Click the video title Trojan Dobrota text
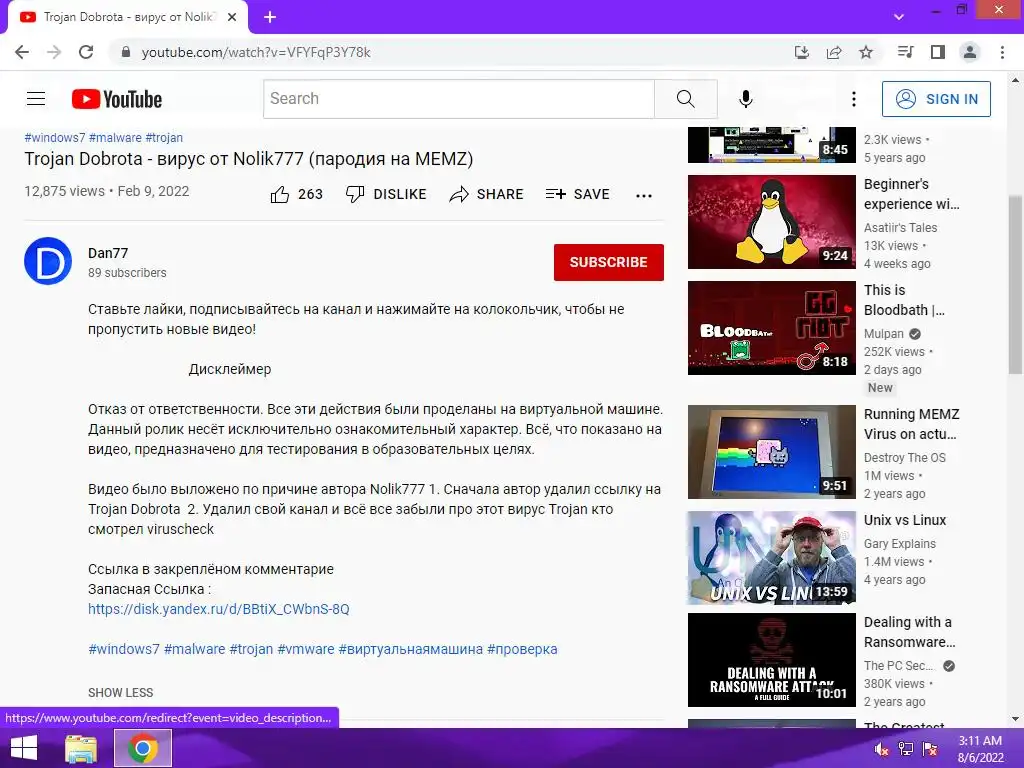Image resolution: width=1024 pixels, height=768 pixels. click(x=249, y=159)
